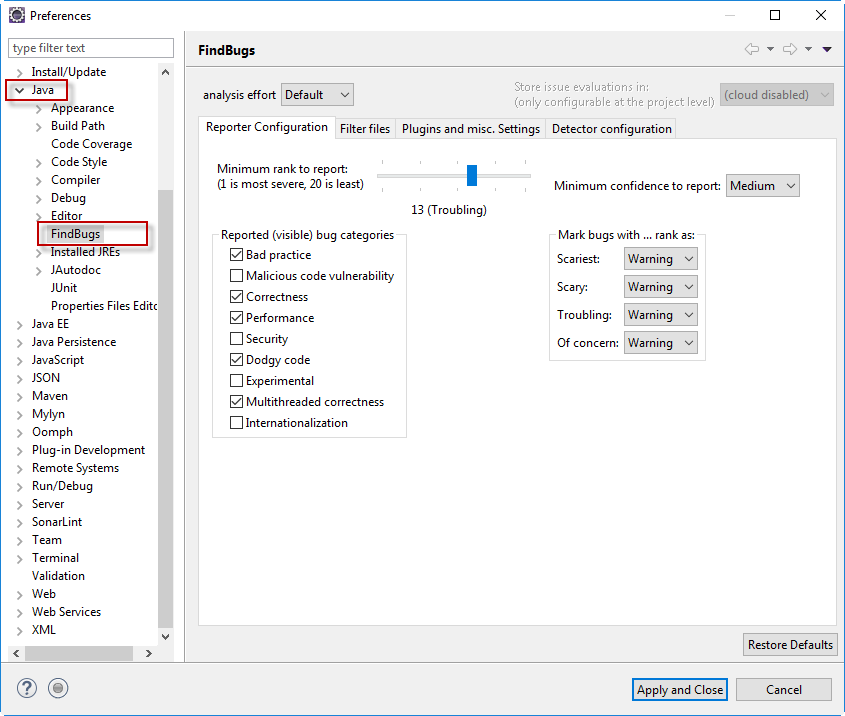
Task: Click the minimum rank slider handle
Action: pos(472,176)
